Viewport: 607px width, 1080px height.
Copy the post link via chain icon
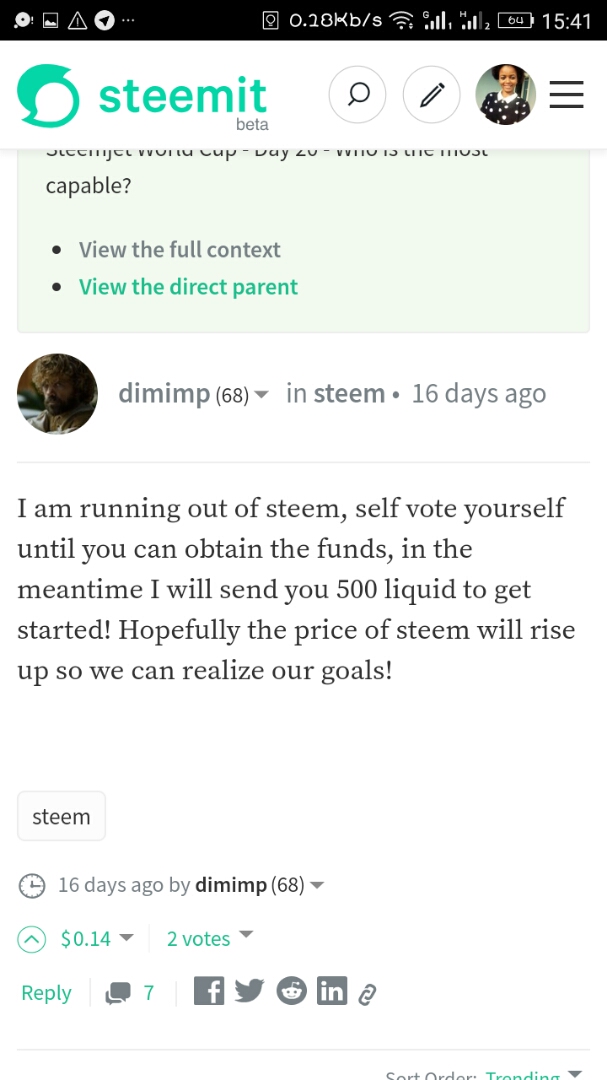pos(367,995)
